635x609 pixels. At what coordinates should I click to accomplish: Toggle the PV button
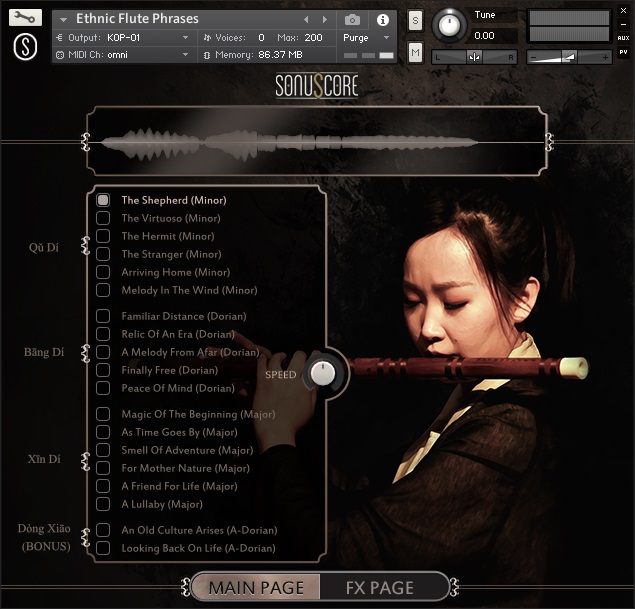click(623, 52)
